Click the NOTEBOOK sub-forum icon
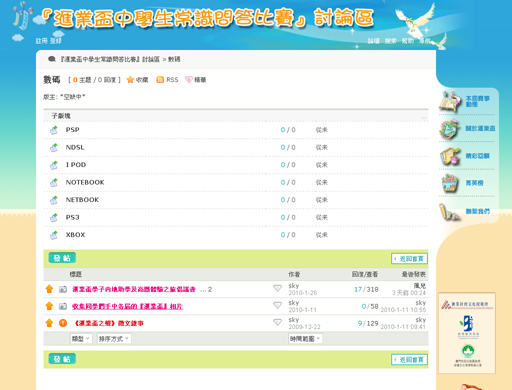 tap(54, 182)
